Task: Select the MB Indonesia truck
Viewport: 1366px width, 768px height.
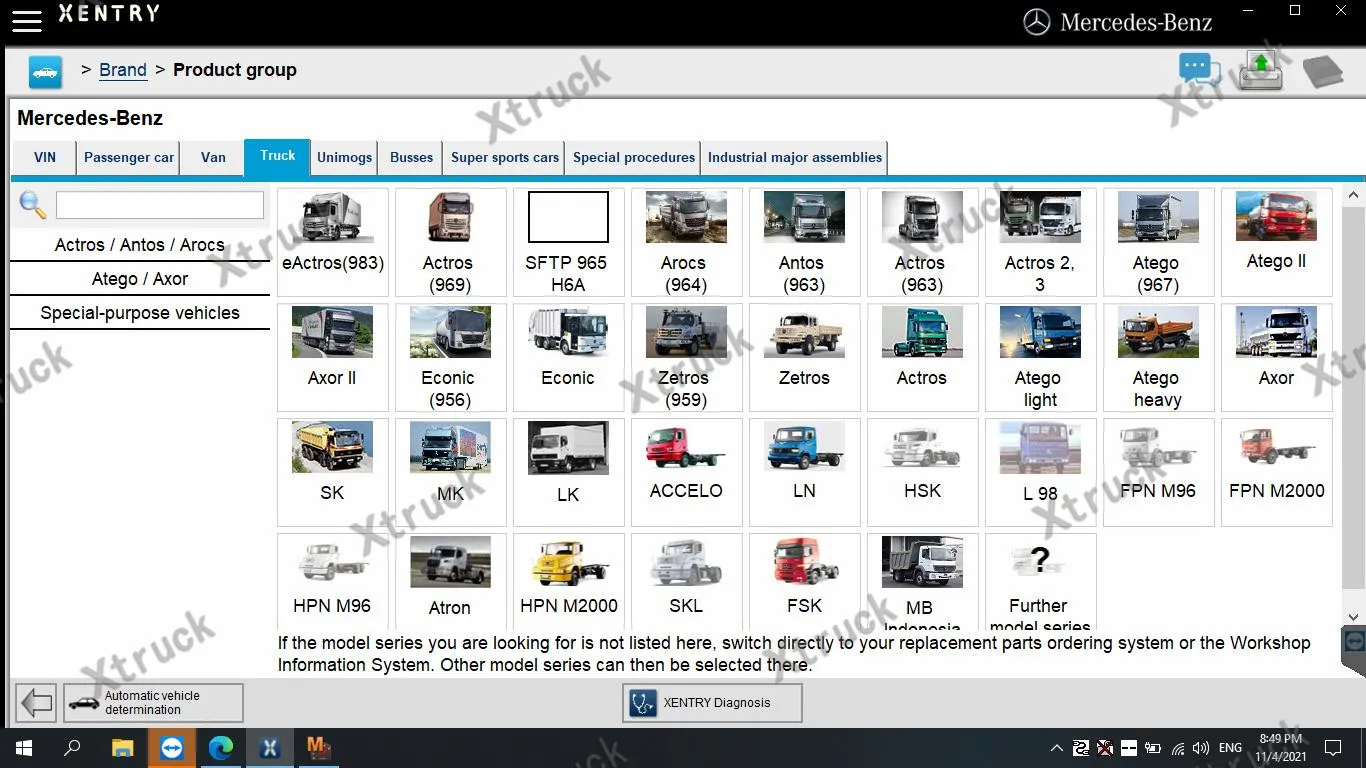Action: pos(923,581)
